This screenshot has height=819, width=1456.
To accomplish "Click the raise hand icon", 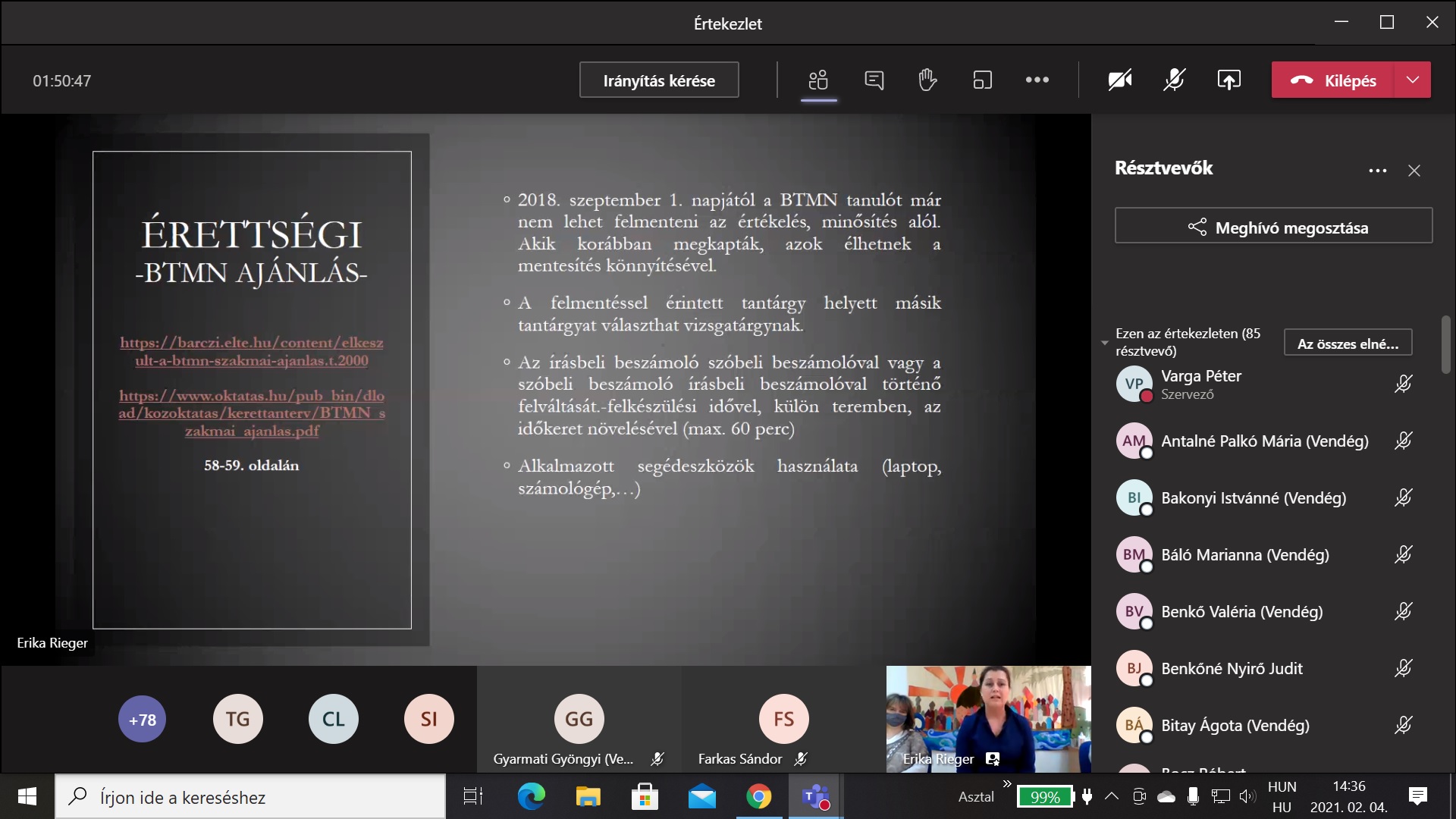I will [x=927, y=80].
